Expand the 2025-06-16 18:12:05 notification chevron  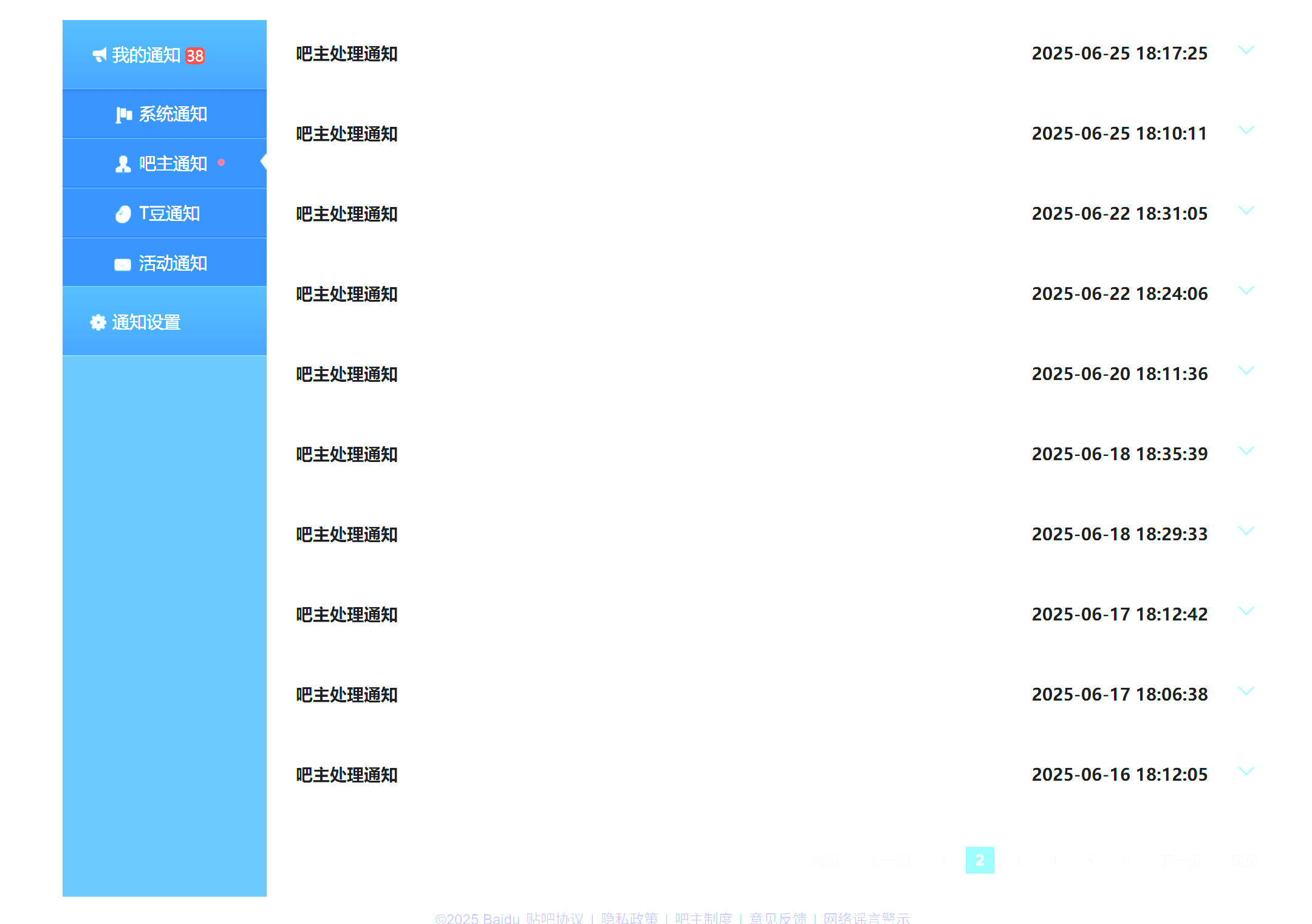point(1246,772)
